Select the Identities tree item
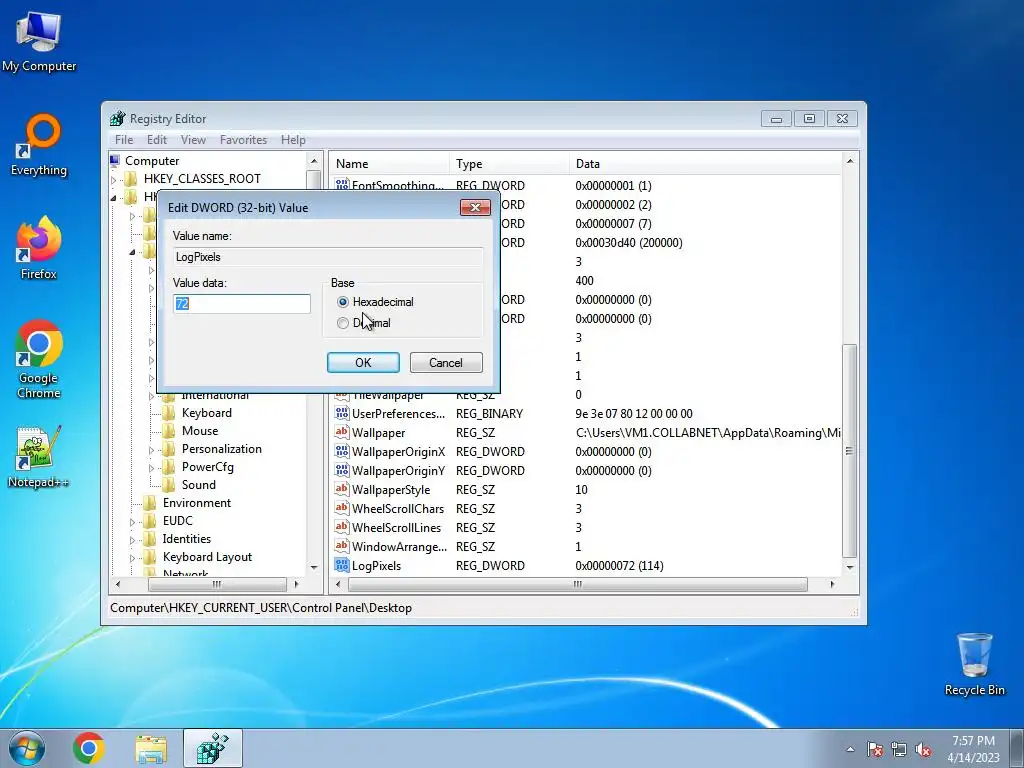 [x=187, y=539]
